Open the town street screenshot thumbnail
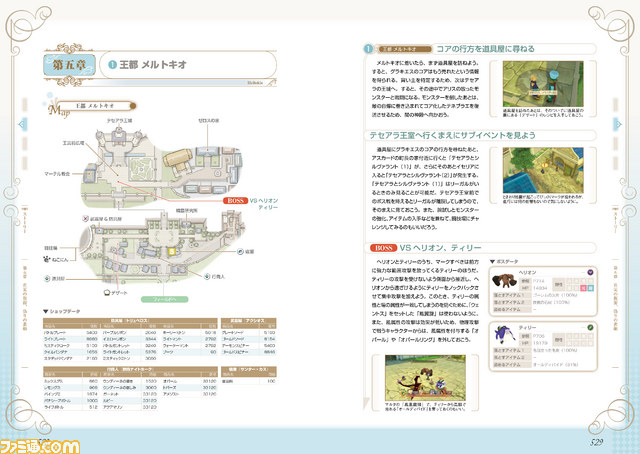This screenshot has width=640, height=454. click(543, 170)
